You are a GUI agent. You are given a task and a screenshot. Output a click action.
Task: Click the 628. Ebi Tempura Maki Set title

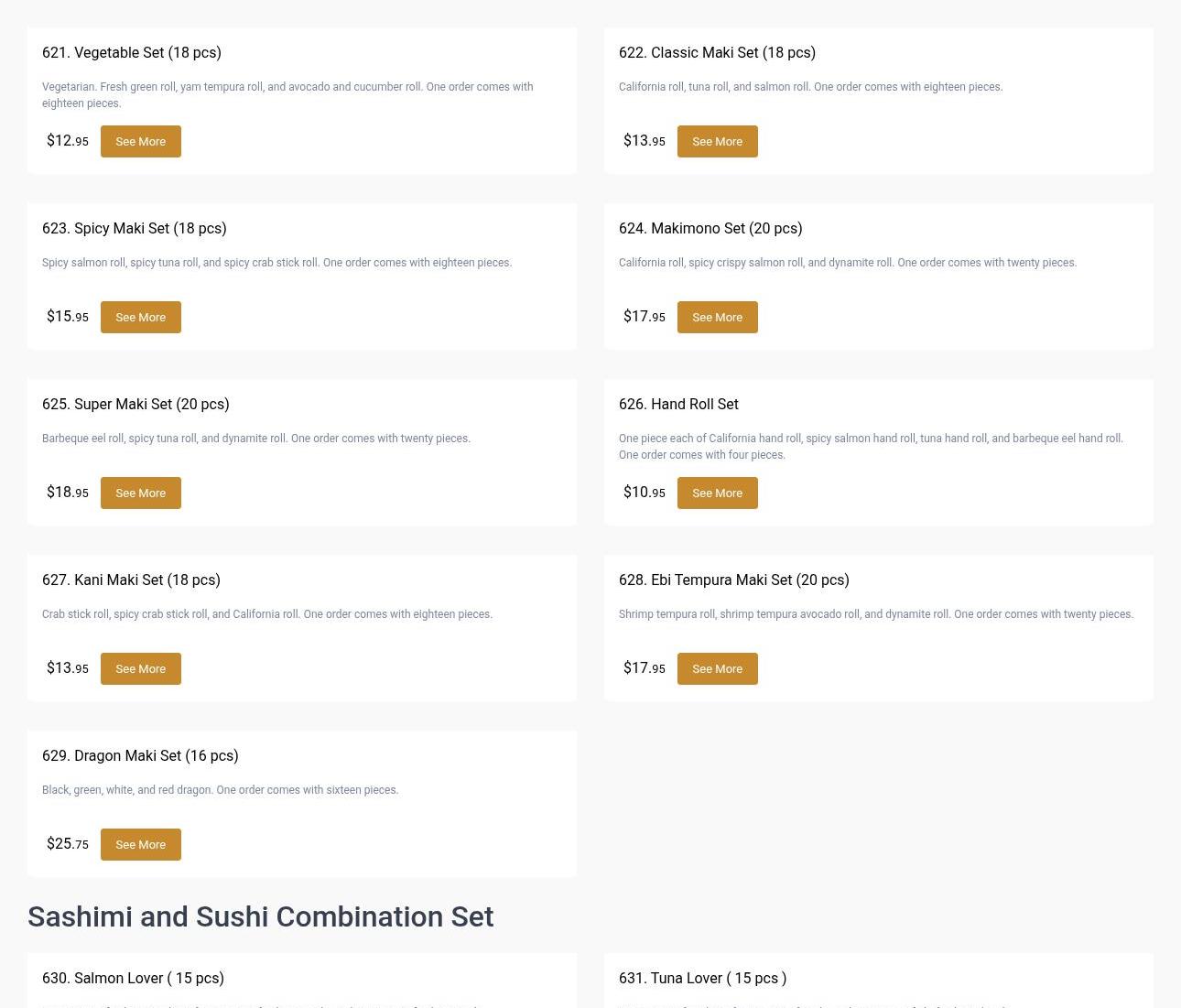pyautogui.click(x=734, y=580)
